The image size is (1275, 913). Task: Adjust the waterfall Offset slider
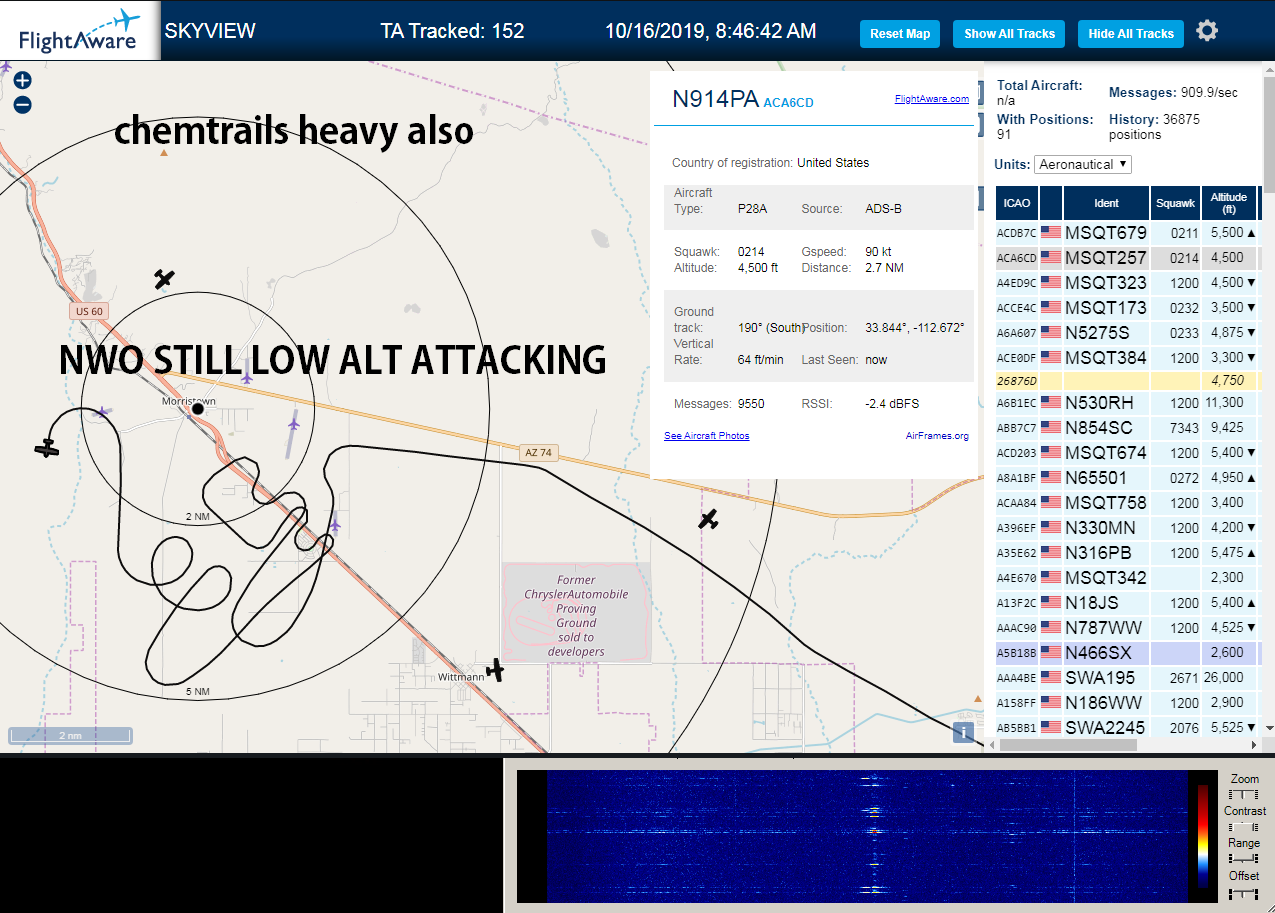point(1245,892)
